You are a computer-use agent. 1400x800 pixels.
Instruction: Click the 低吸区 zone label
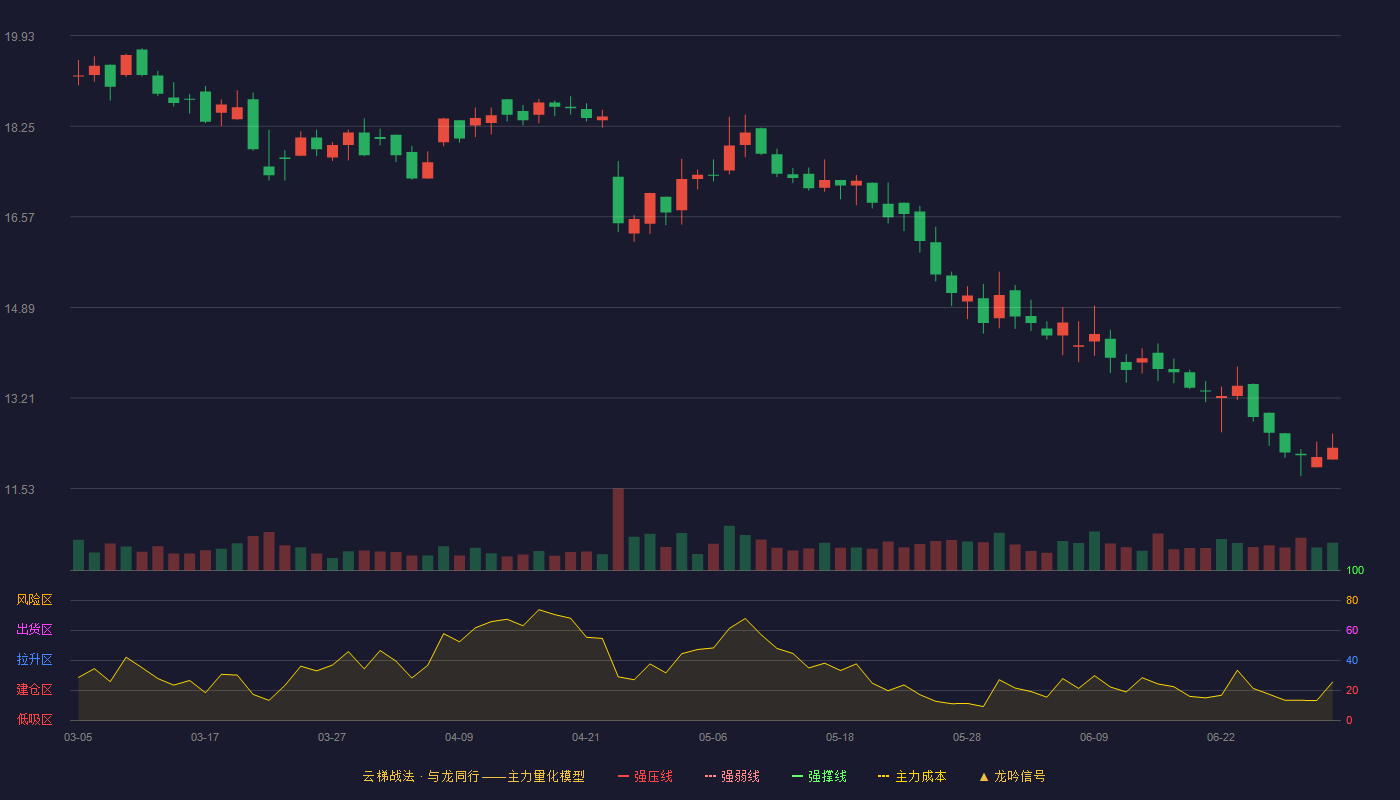tap(34, 719)
